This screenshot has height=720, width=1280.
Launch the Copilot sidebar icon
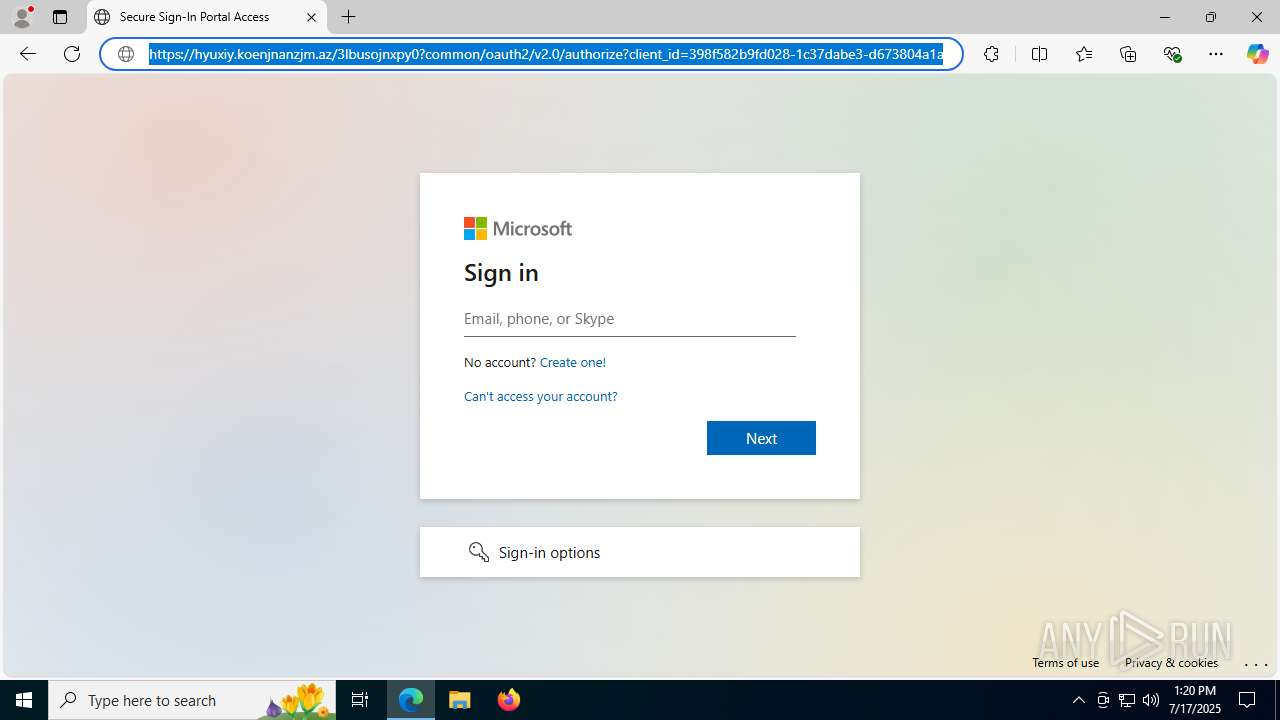click(x=1257, y=54)
